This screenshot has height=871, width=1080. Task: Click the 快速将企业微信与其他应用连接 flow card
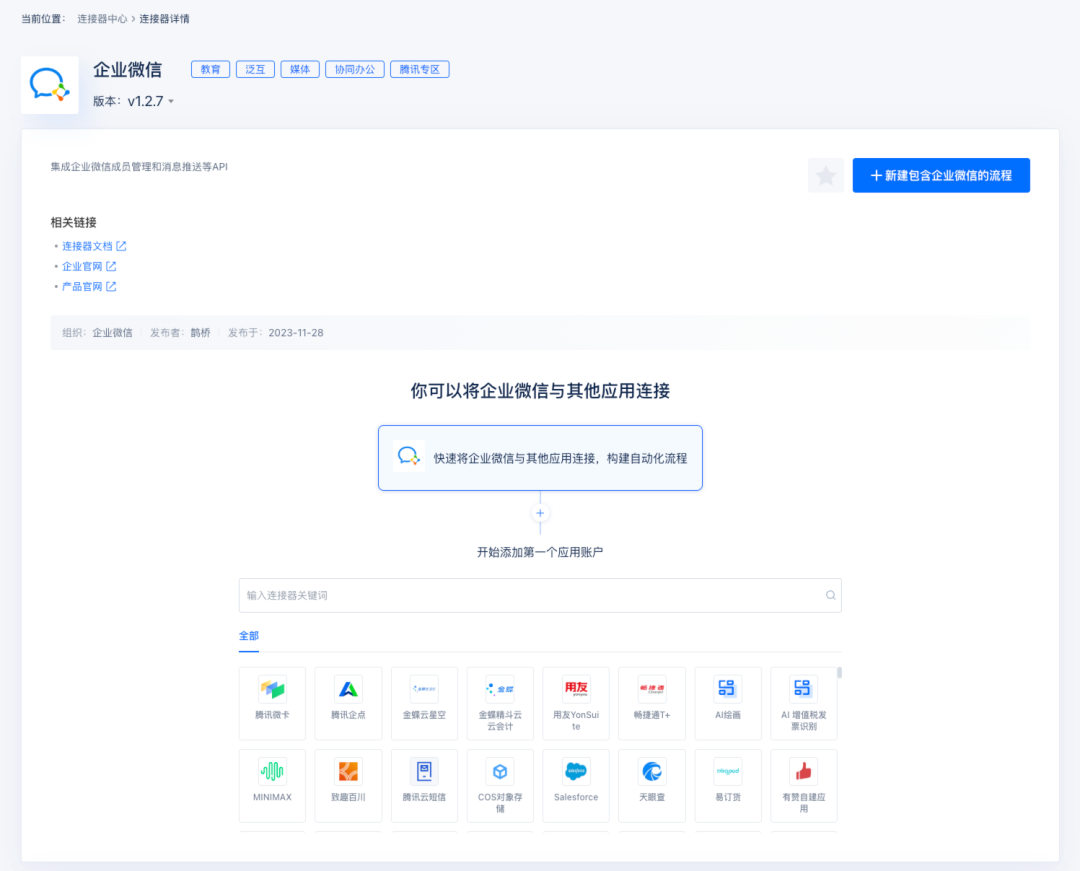coord(540,458)
